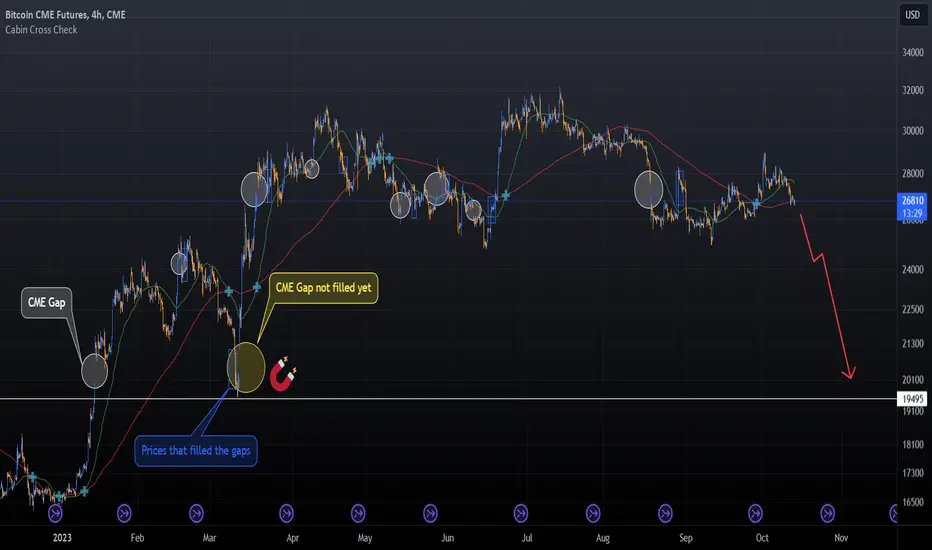The width and height of the screenshot is (932, 550).
Task: Select the Cabin Cross Check indicator label
Action: pos(41,30)
